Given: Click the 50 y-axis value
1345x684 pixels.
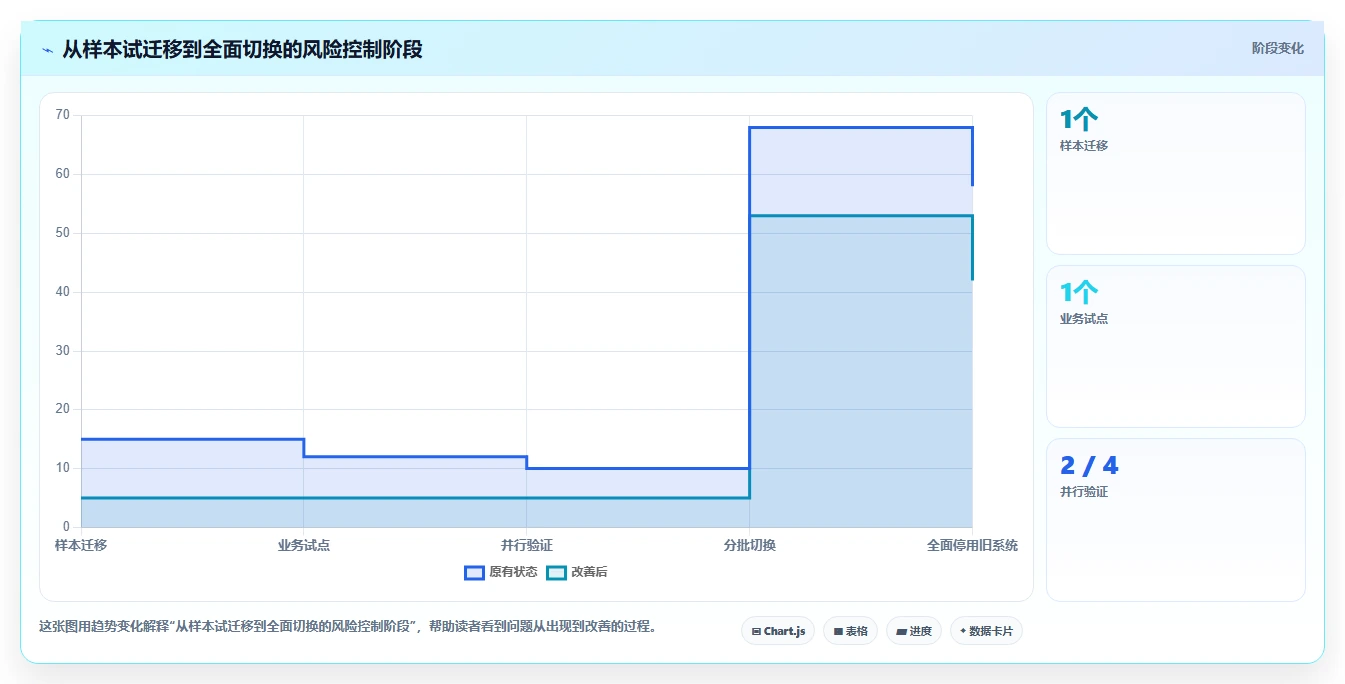Looking at the screenshot, I should click(x=63, y=233).
